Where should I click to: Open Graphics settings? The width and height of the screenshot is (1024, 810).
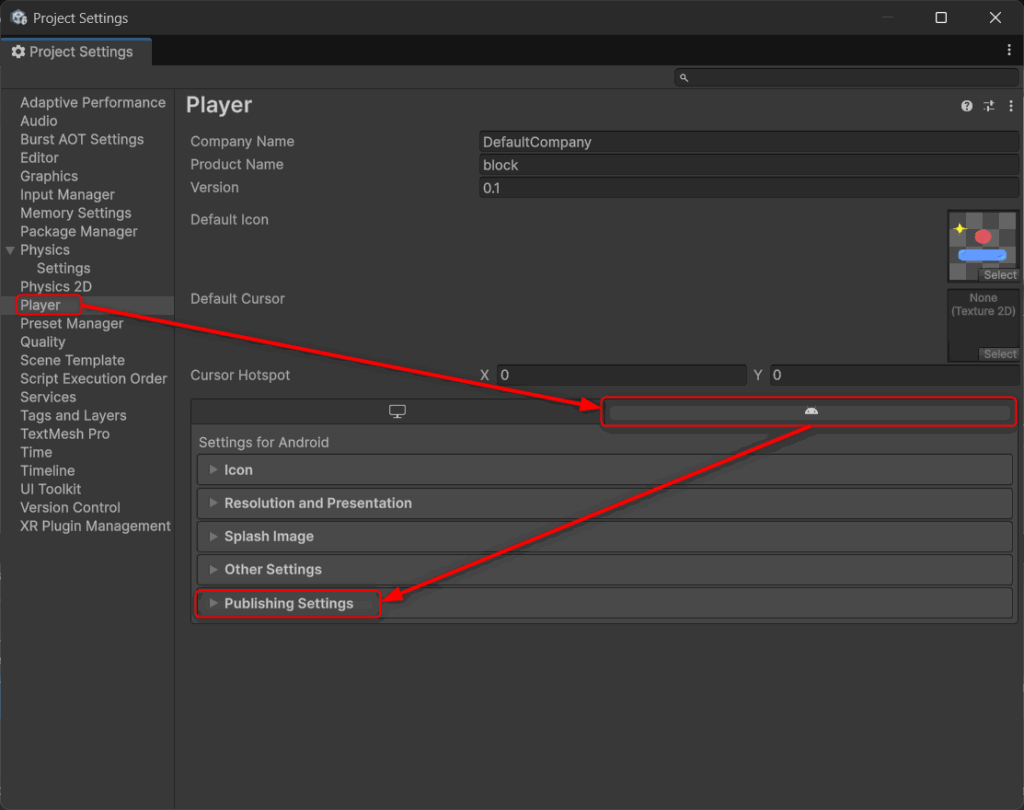49,176
